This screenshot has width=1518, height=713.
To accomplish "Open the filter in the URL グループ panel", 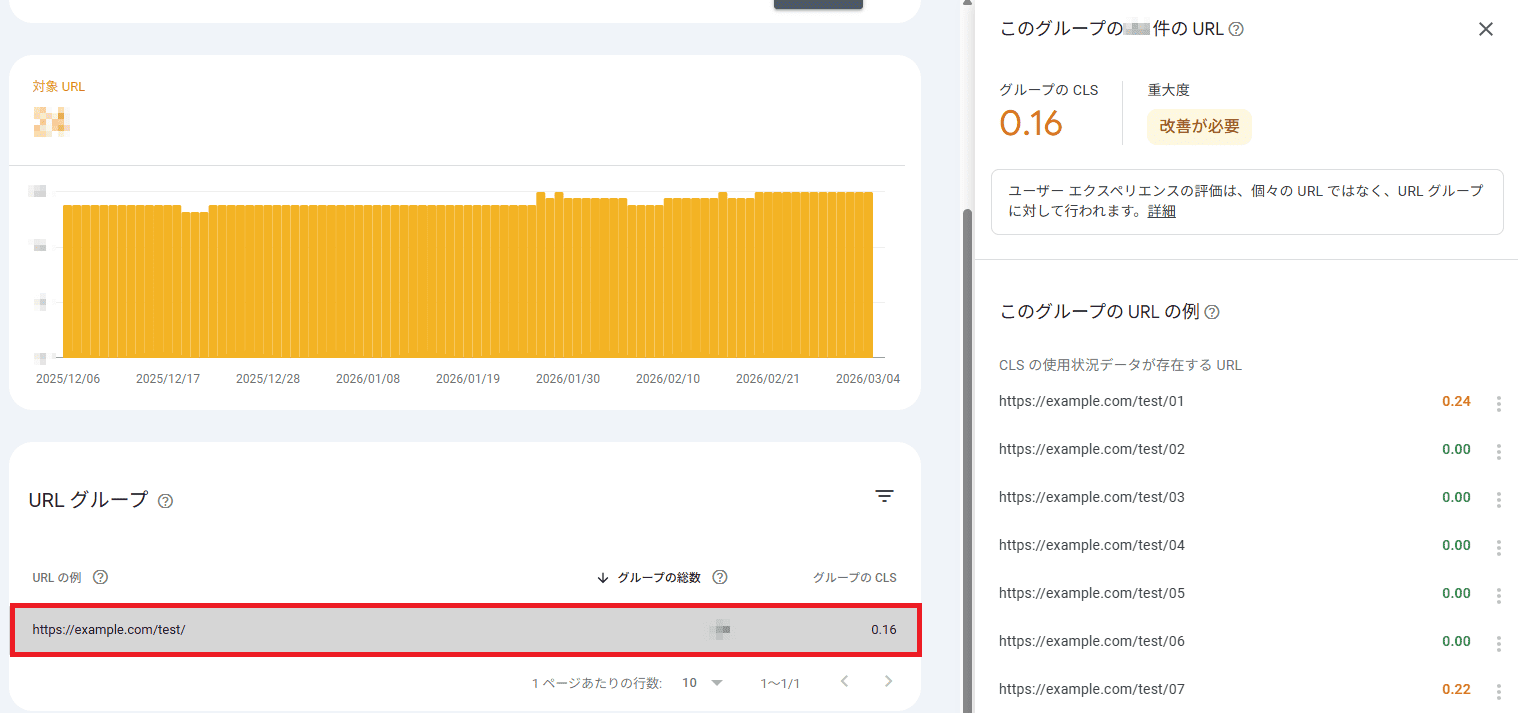I will (884, 496).
